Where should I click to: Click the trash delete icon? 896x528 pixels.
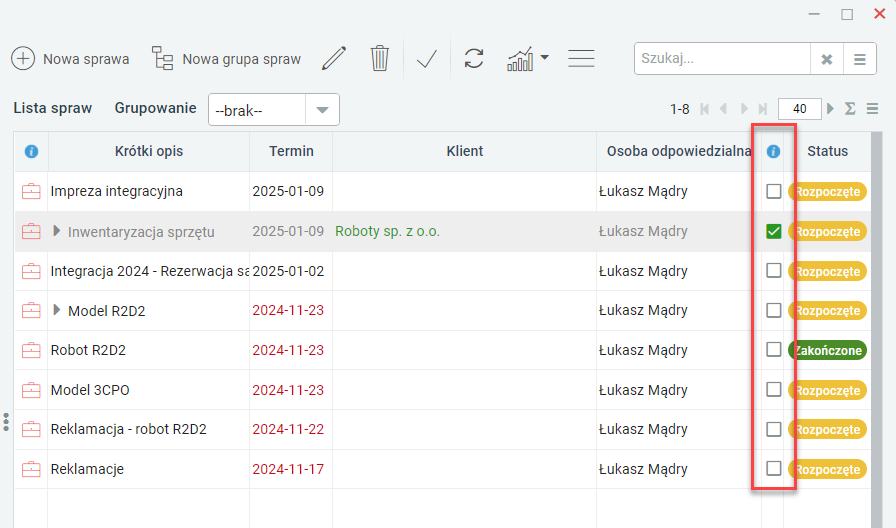click(379, 58)
